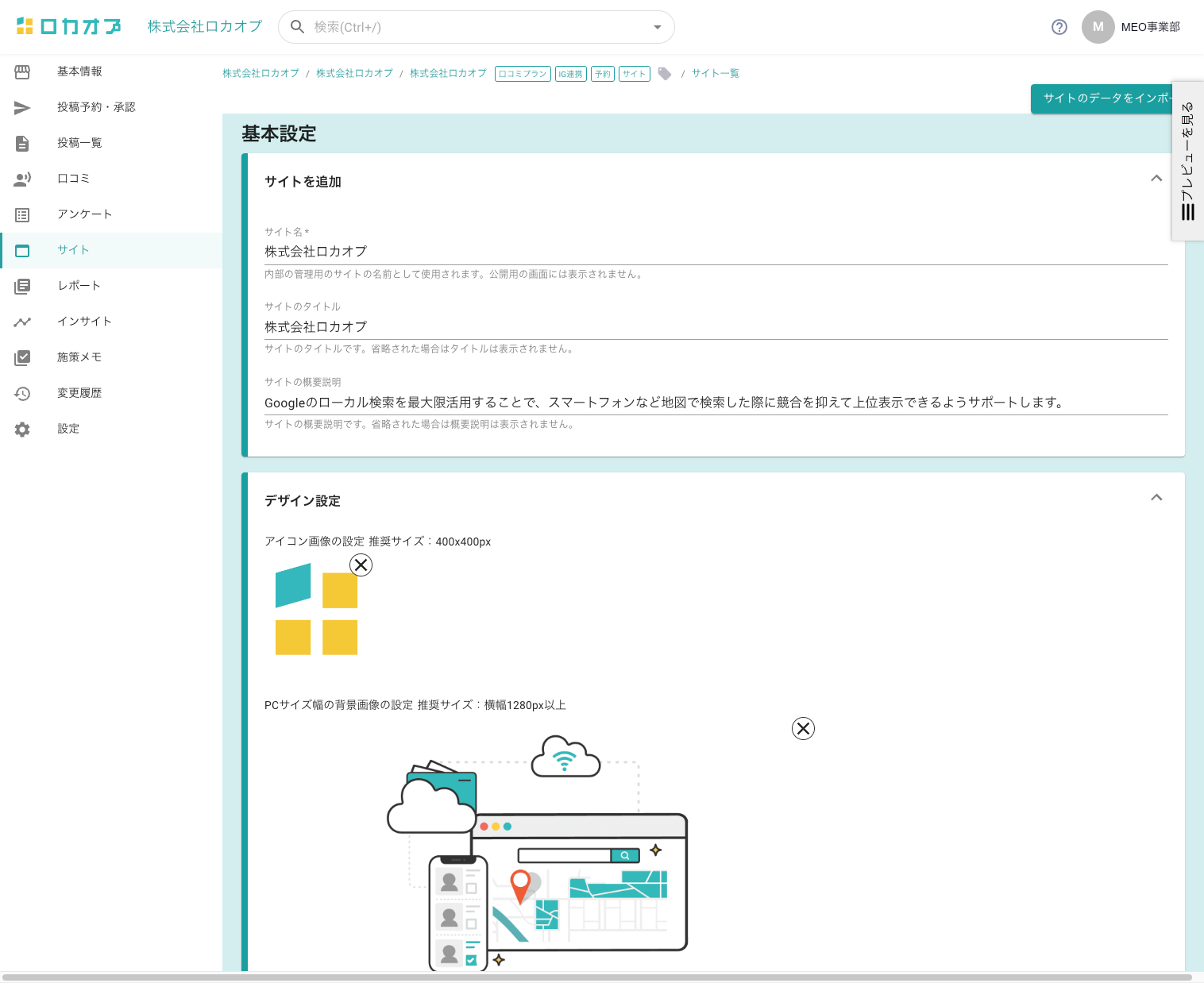Click the 口コミ review icon in sidebar

coord(22,179)
